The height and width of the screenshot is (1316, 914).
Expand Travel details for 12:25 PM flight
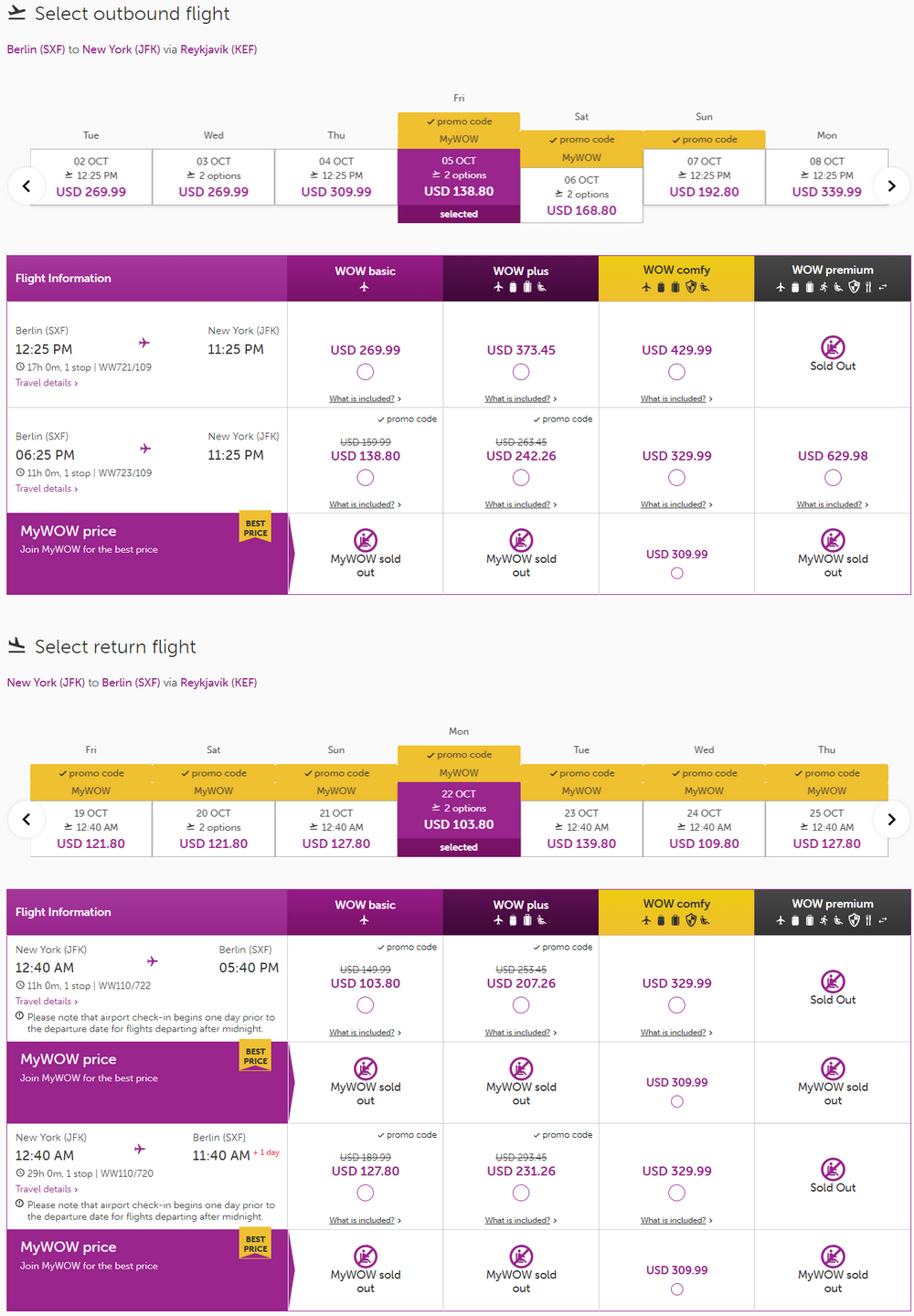tap(47, 383)
